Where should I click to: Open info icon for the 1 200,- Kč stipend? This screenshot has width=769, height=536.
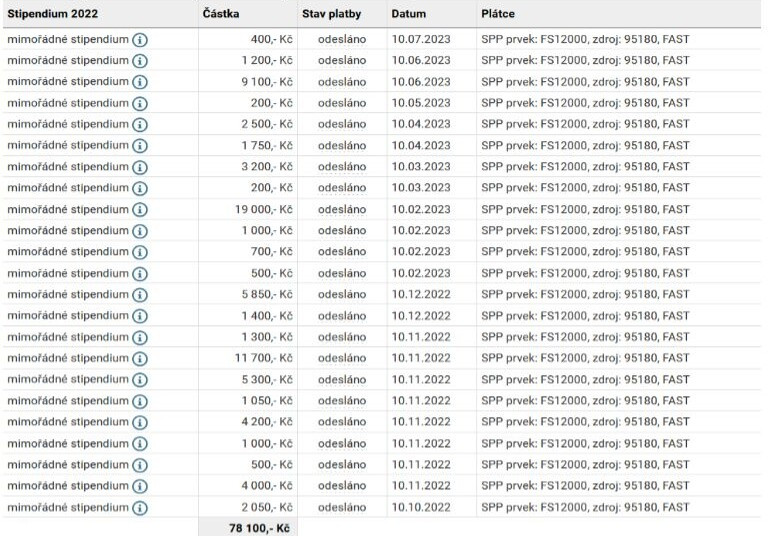pyautogui.click(x=140, y=61)
